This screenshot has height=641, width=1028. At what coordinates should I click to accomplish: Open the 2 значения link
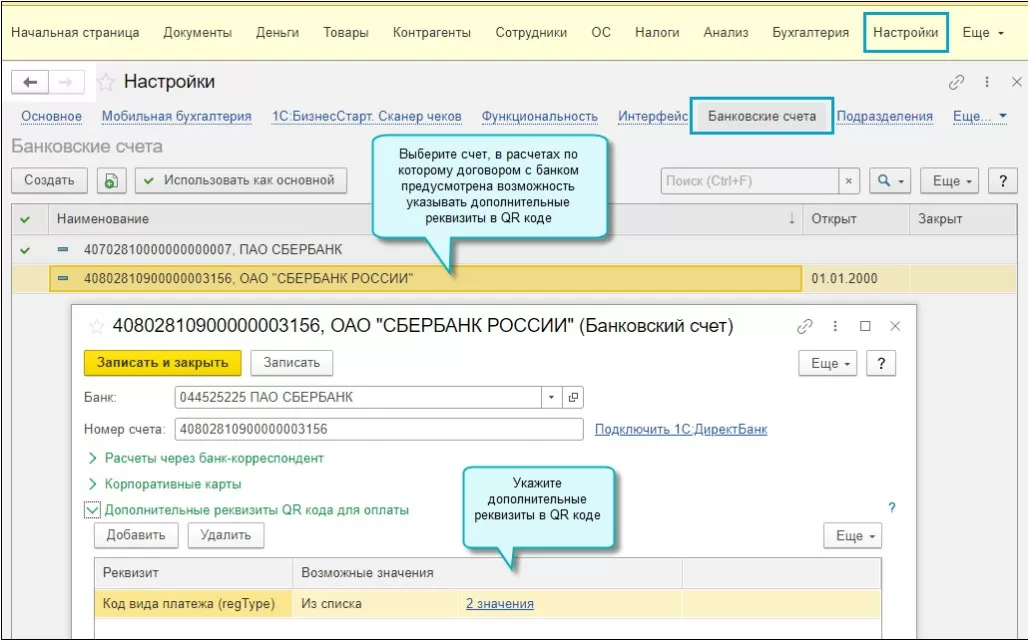500,604
